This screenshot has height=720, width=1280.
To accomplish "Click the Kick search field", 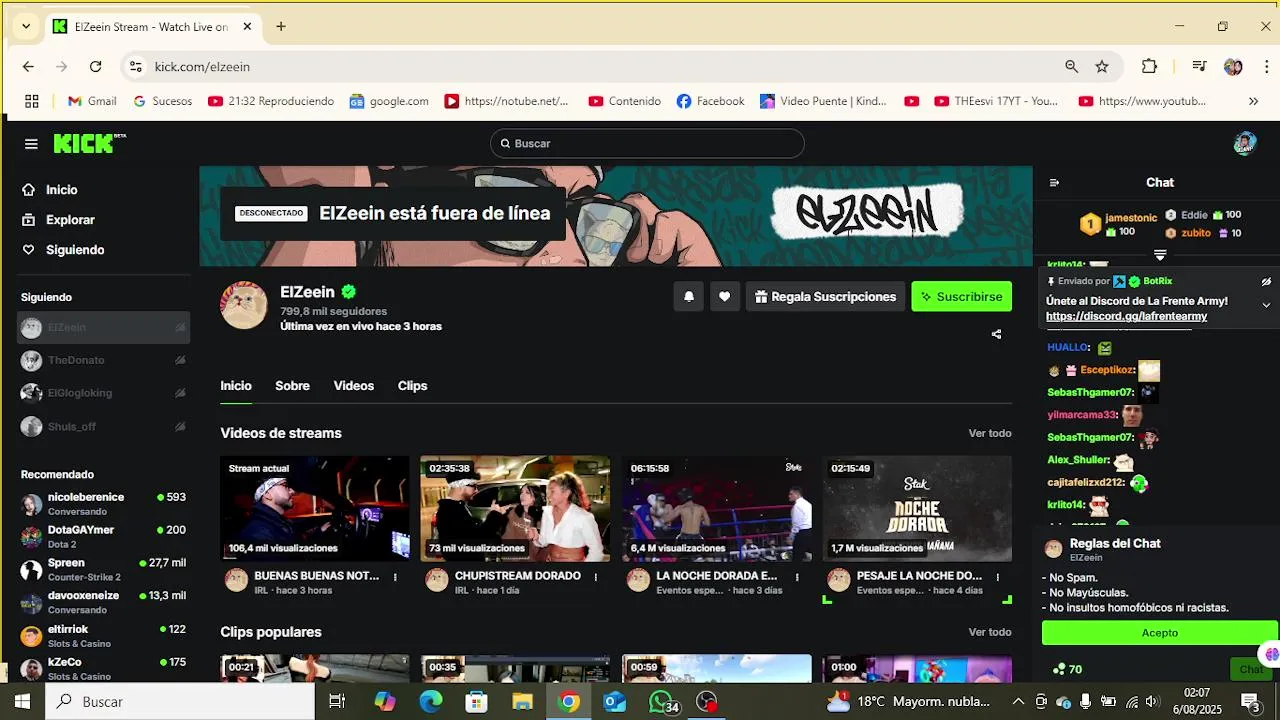I will [x=647, y=143].
